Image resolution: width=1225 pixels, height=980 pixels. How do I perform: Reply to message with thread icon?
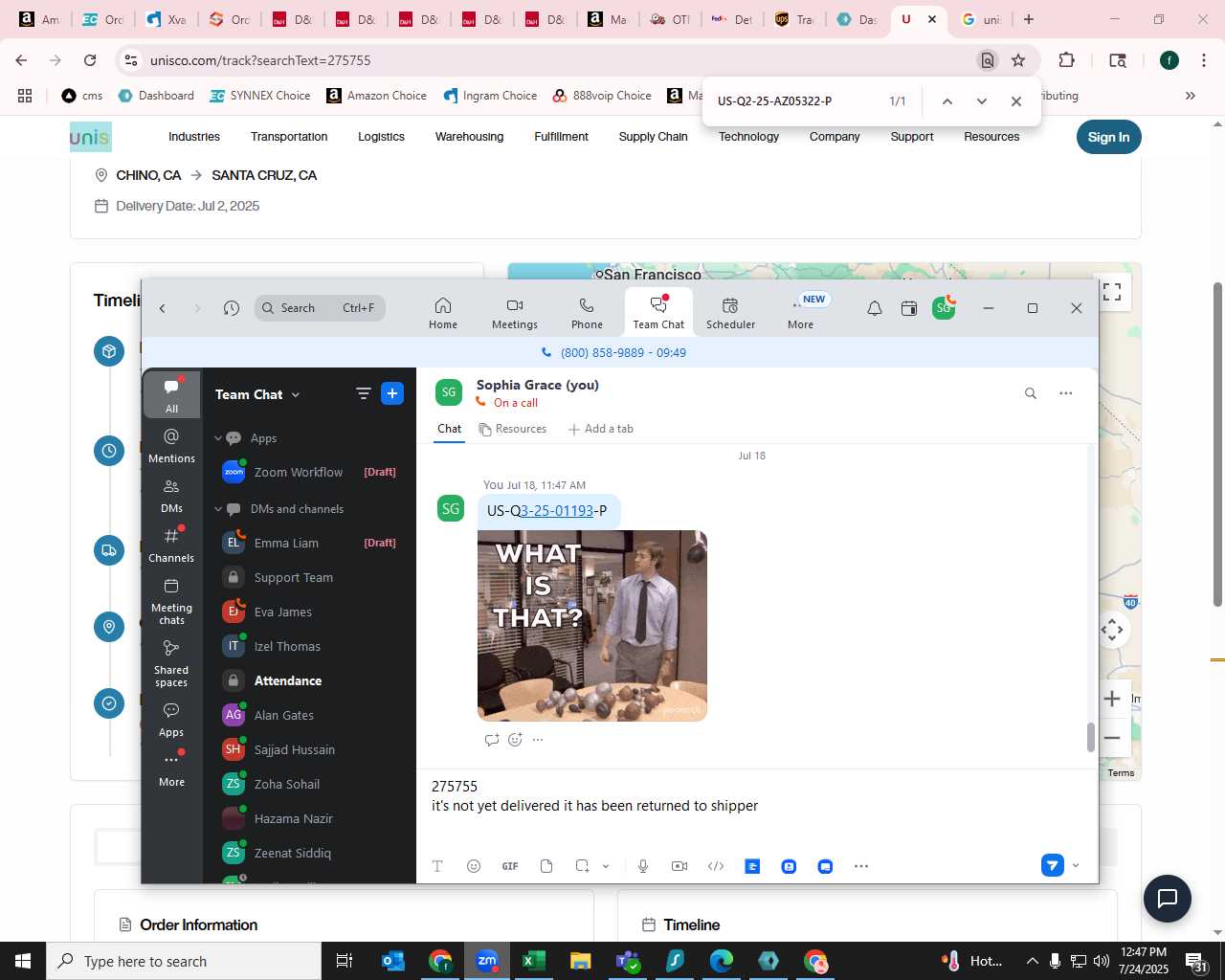click(x=492, y=740)
